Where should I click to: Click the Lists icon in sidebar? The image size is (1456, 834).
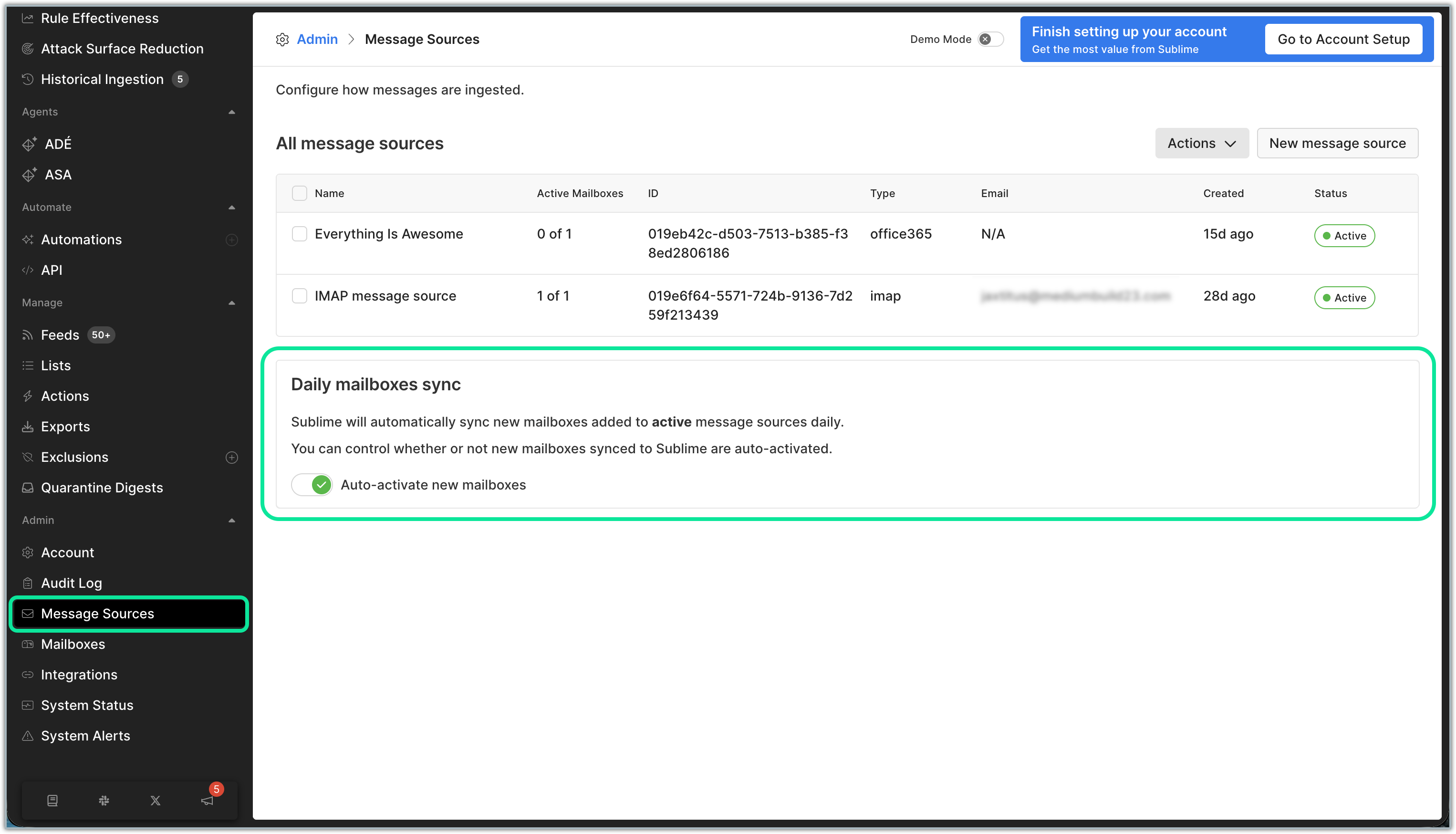[28, 365]
